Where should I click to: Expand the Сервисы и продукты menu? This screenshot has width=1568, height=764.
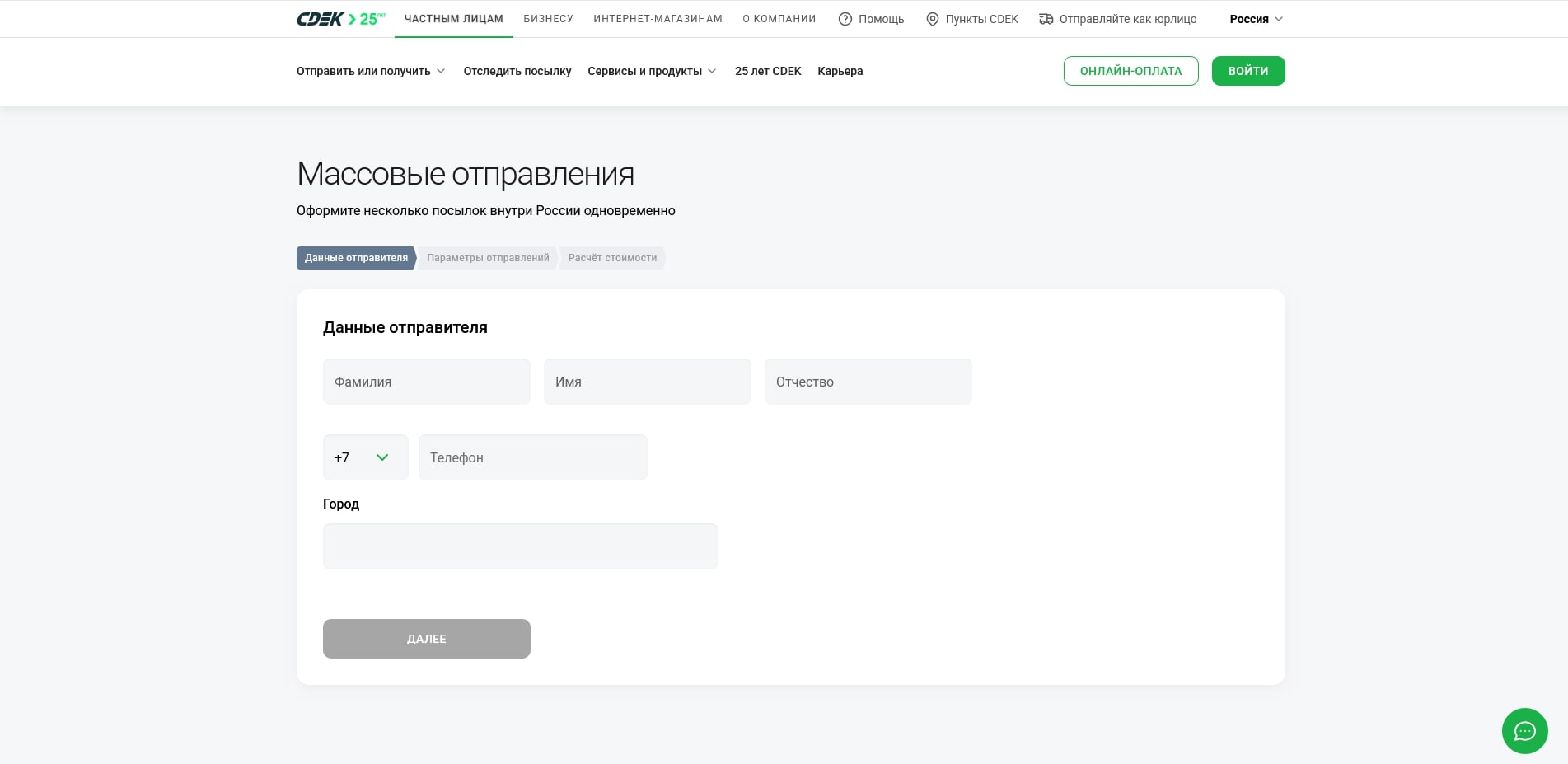click(652, 71)
